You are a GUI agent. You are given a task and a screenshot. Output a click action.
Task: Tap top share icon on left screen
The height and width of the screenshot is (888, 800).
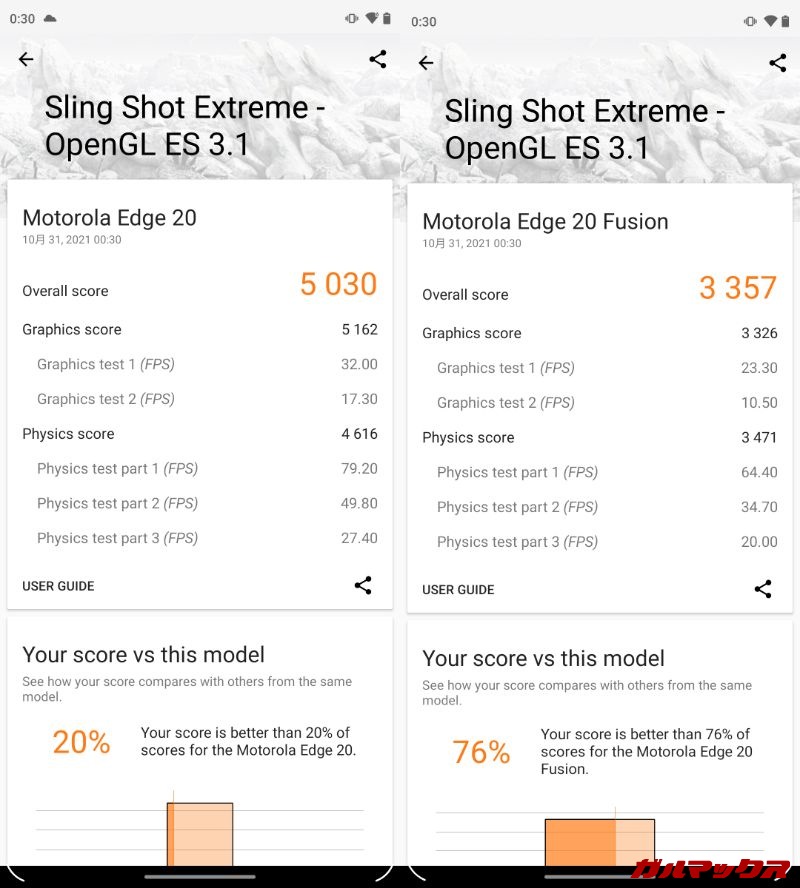point(378,59)
